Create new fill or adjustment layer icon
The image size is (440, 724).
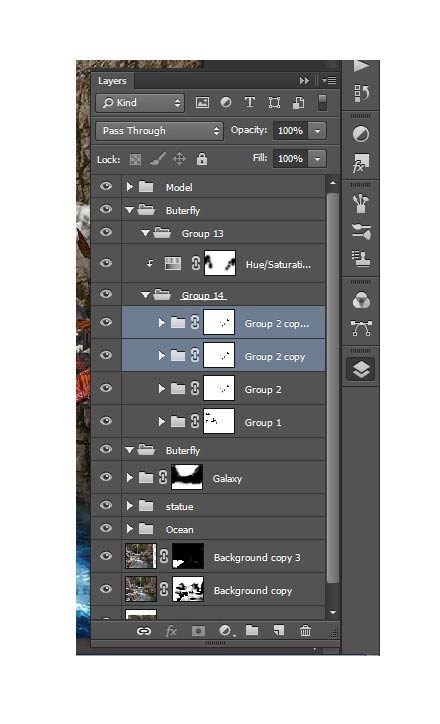click(x=226, y=631)
